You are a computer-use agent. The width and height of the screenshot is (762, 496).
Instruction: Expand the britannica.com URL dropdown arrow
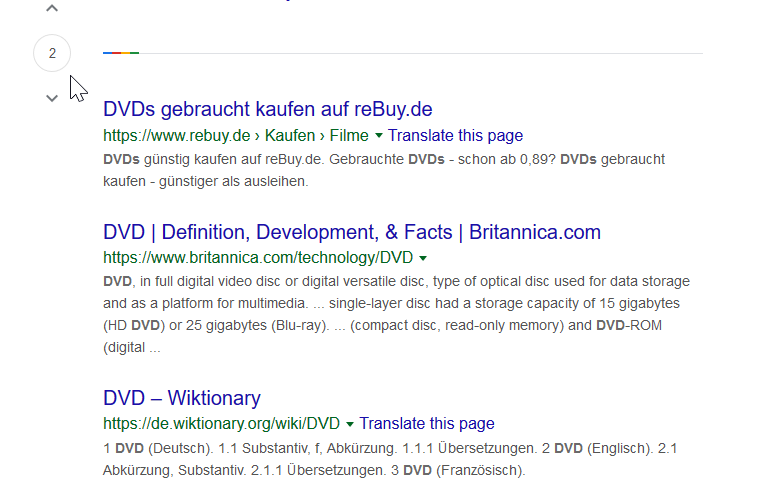[x=423, y=258]
